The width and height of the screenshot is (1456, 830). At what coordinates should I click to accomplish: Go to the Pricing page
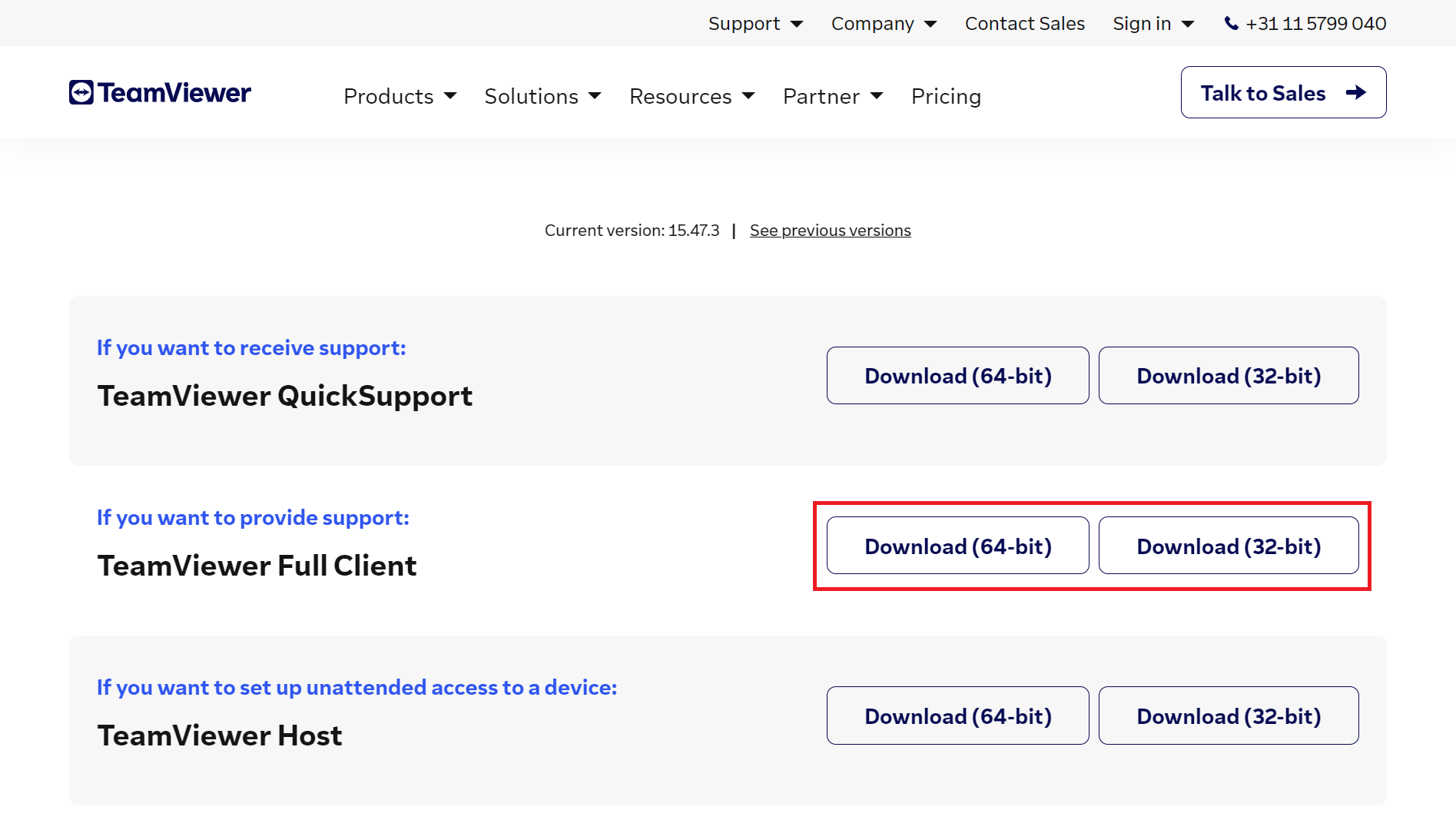click(946, 96)
